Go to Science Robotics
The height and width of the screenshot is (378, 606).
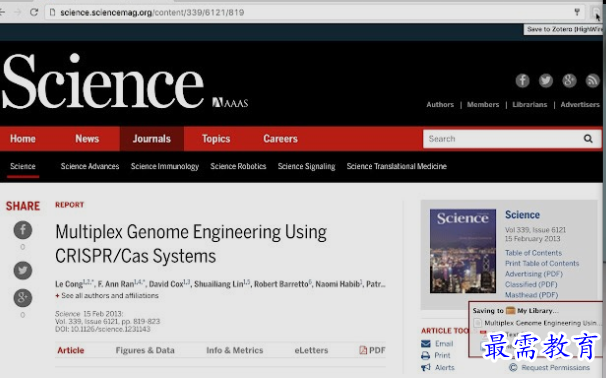point(238,166)
